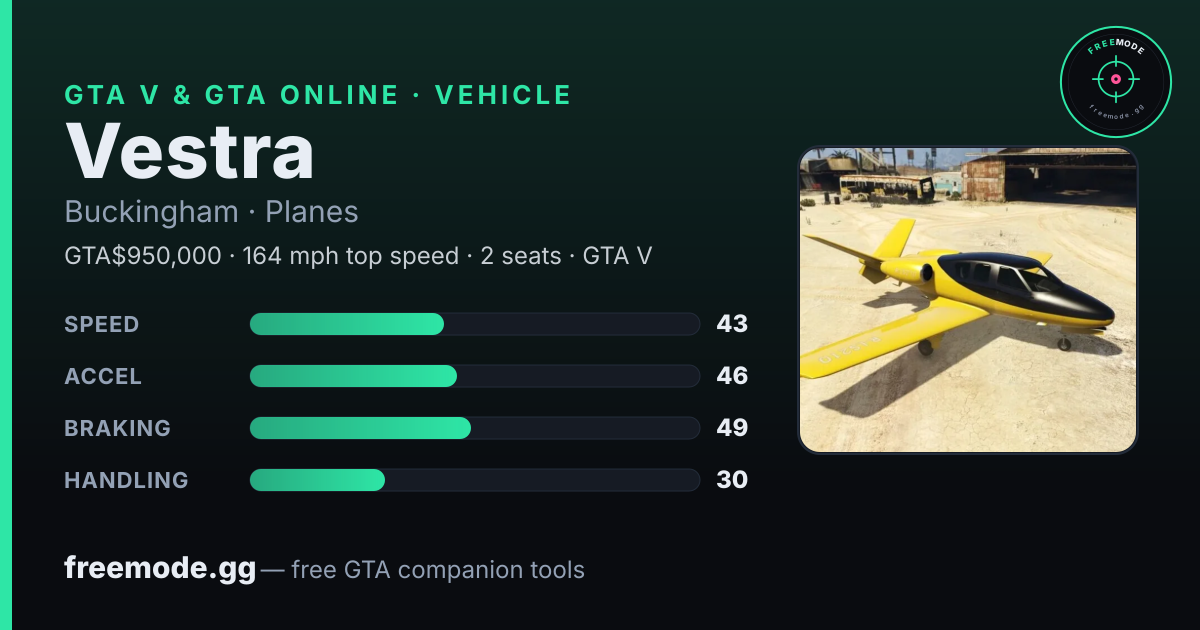Click the Vestra vehicle title
This screenshot has width=1200, height=630.
coord(190,151)
